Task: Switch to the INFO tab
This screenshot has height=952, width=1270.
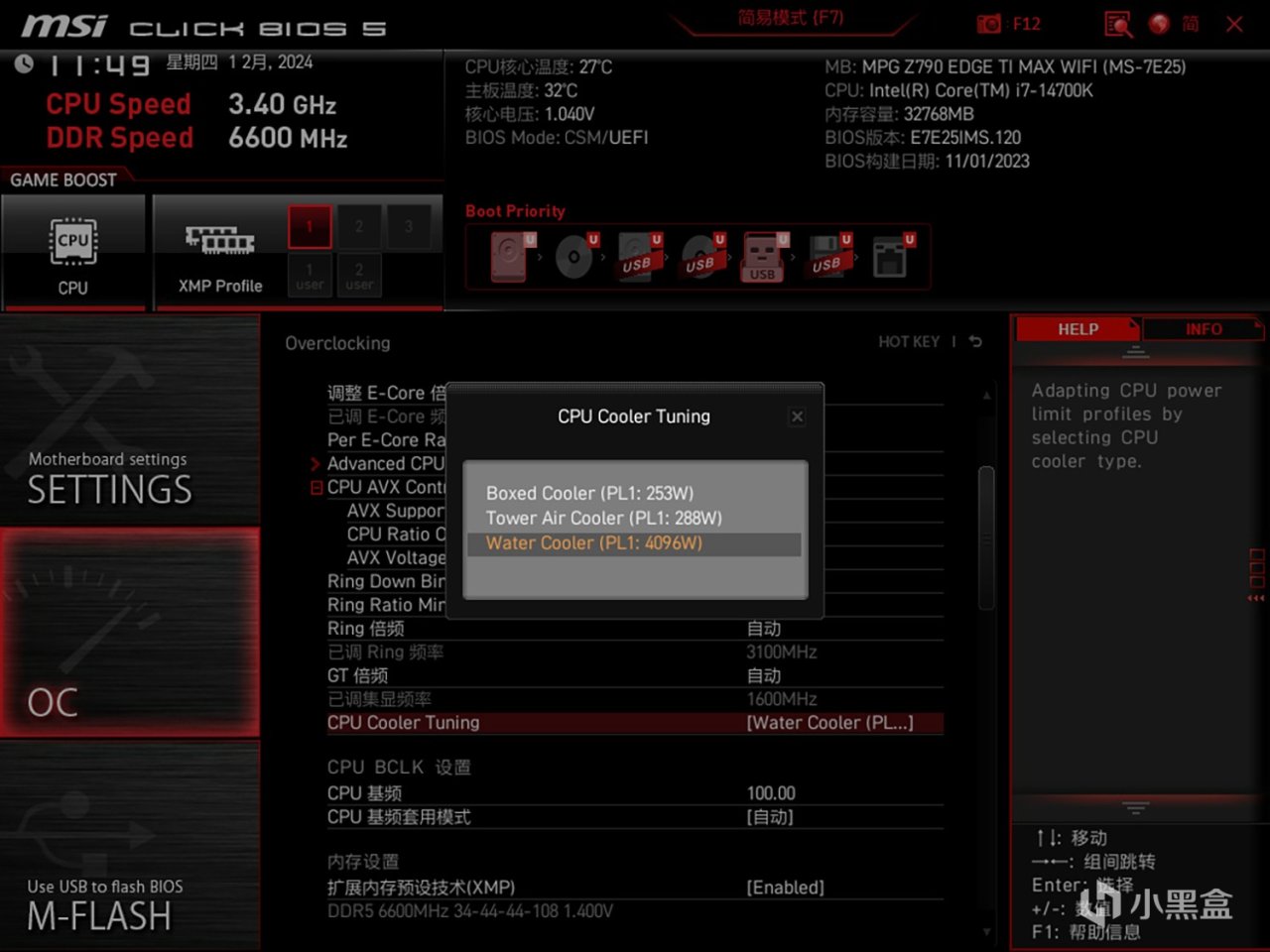Action: tap(1203, 328)
